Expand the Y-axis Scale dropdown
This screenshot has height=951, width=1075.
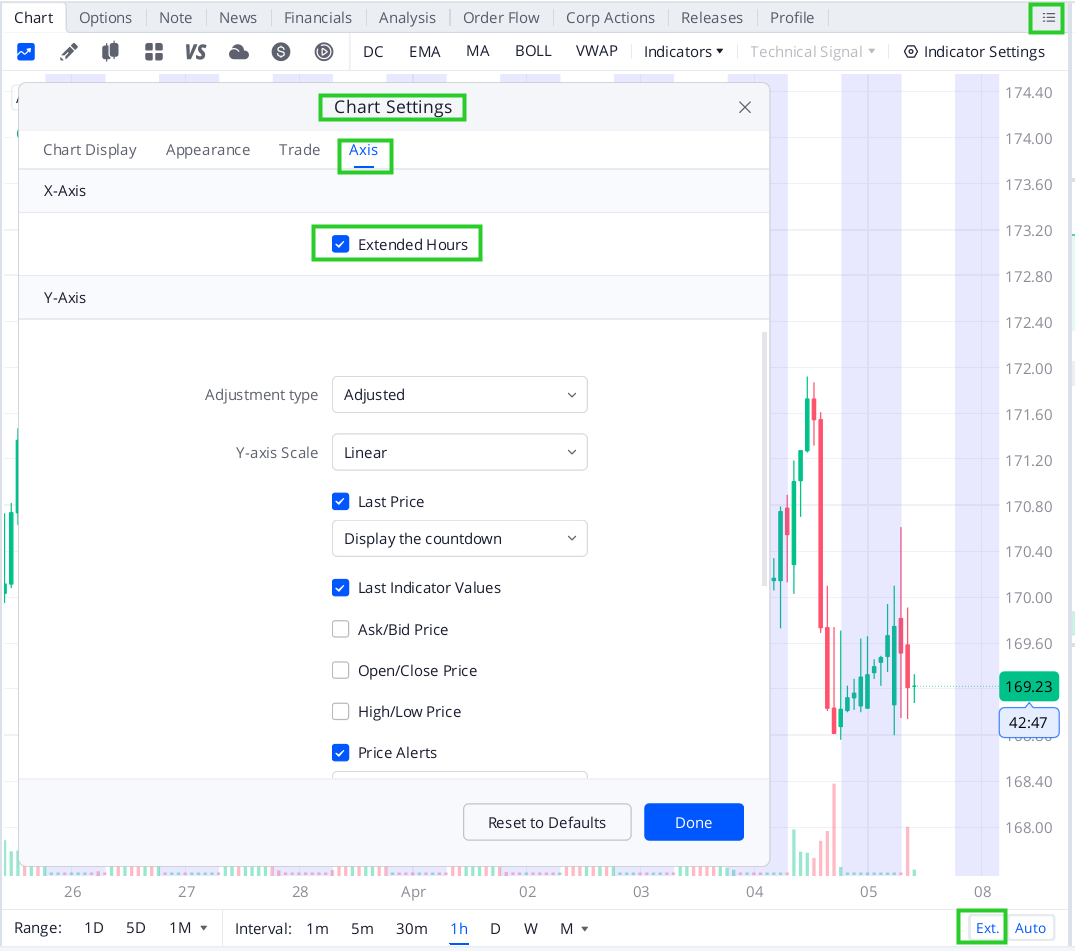tap(459, 452)
